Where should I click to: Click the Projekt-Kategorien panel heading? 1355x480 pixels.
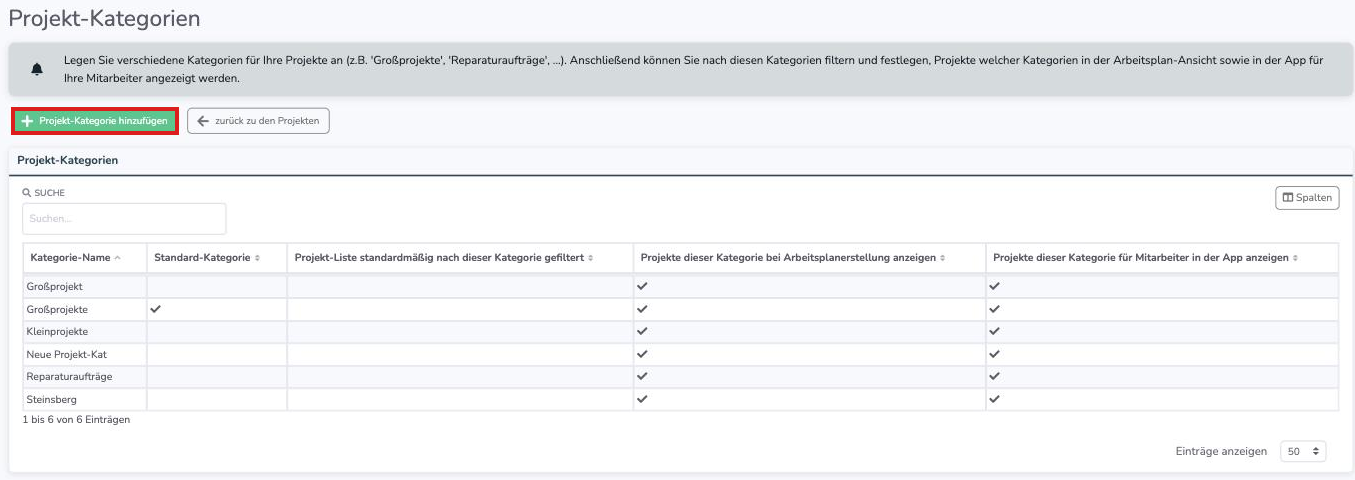coord(68,160)
